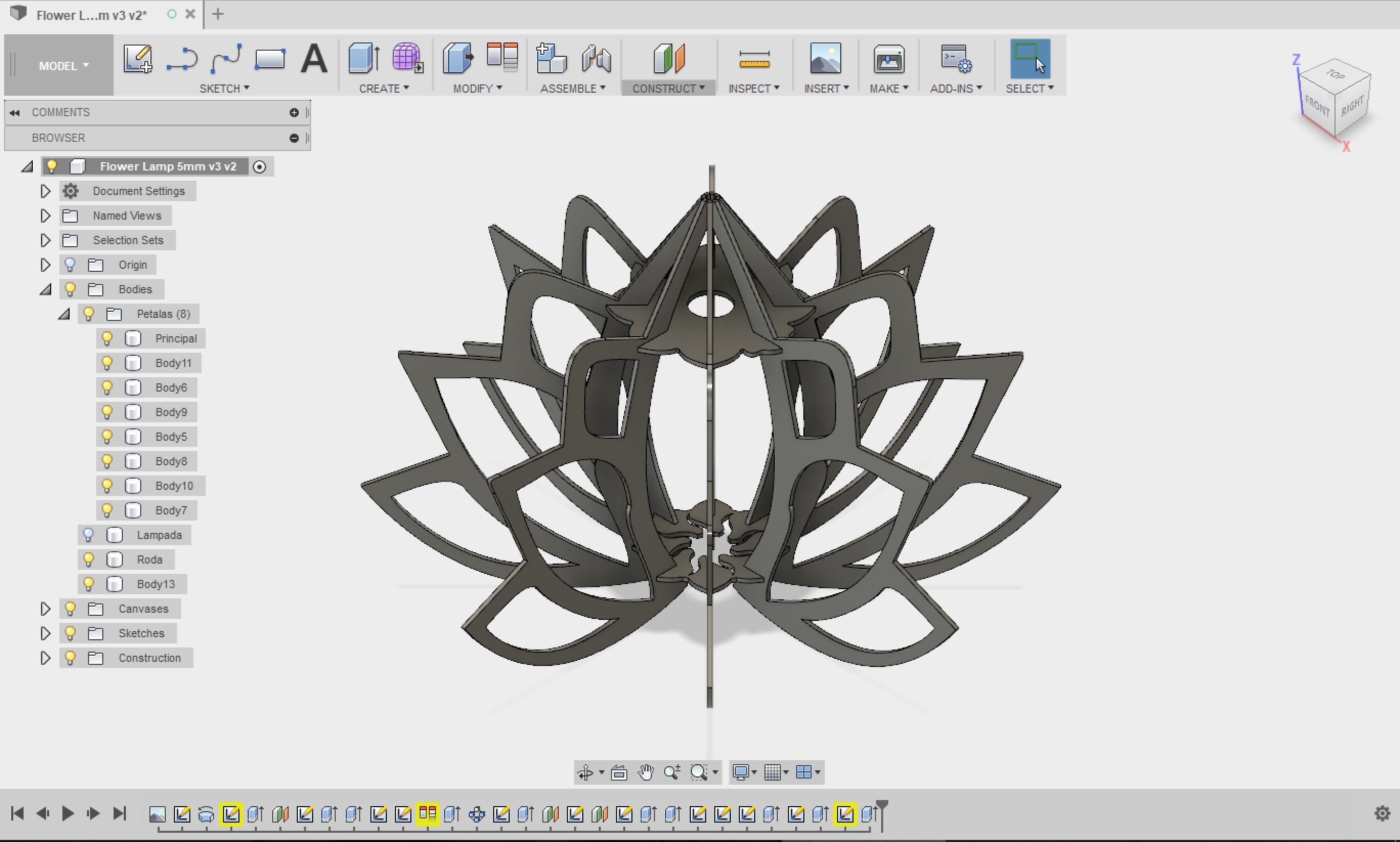Click the Split Body modify icon

pos(502,57)
